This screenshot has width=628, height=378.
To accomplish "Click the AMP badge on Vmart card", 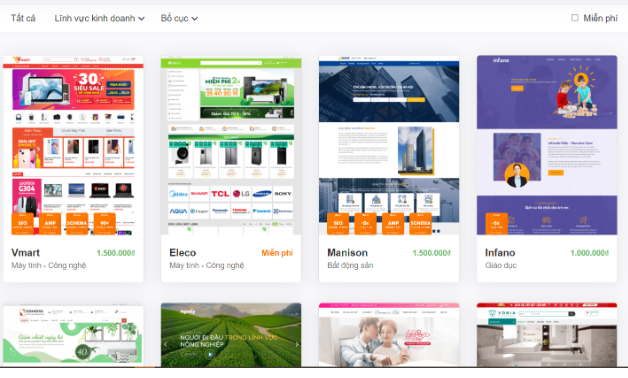I will pyautogui.click(x=50, y=223).
